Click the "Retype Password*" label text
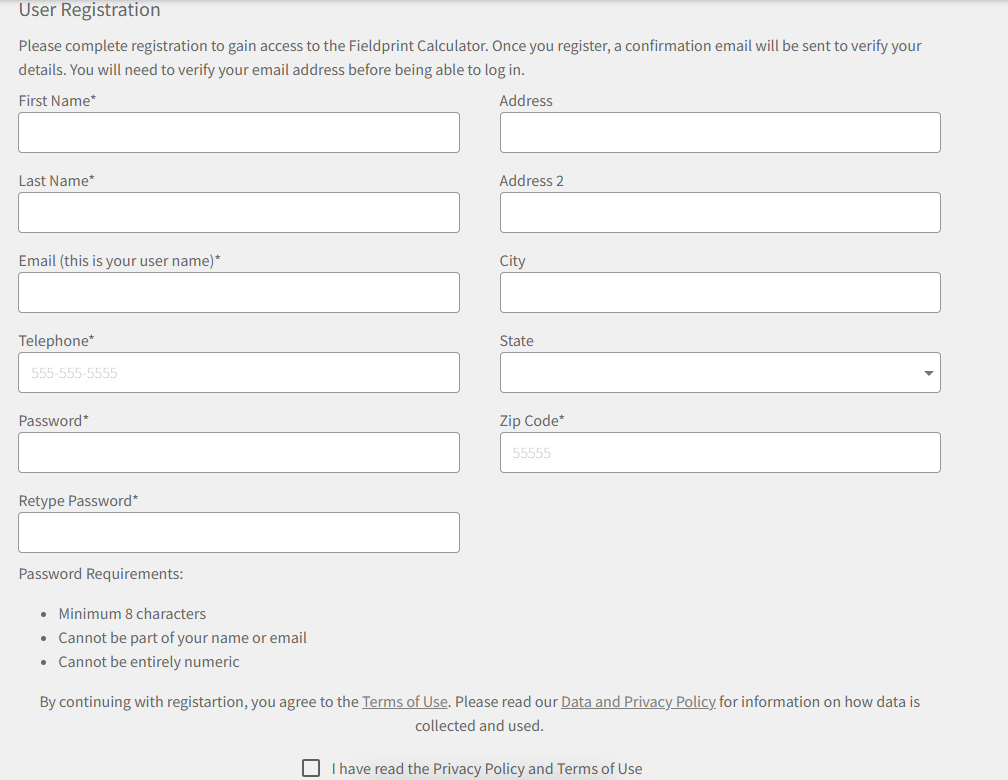Screen dimensions: 1008x780 (79, 501)
